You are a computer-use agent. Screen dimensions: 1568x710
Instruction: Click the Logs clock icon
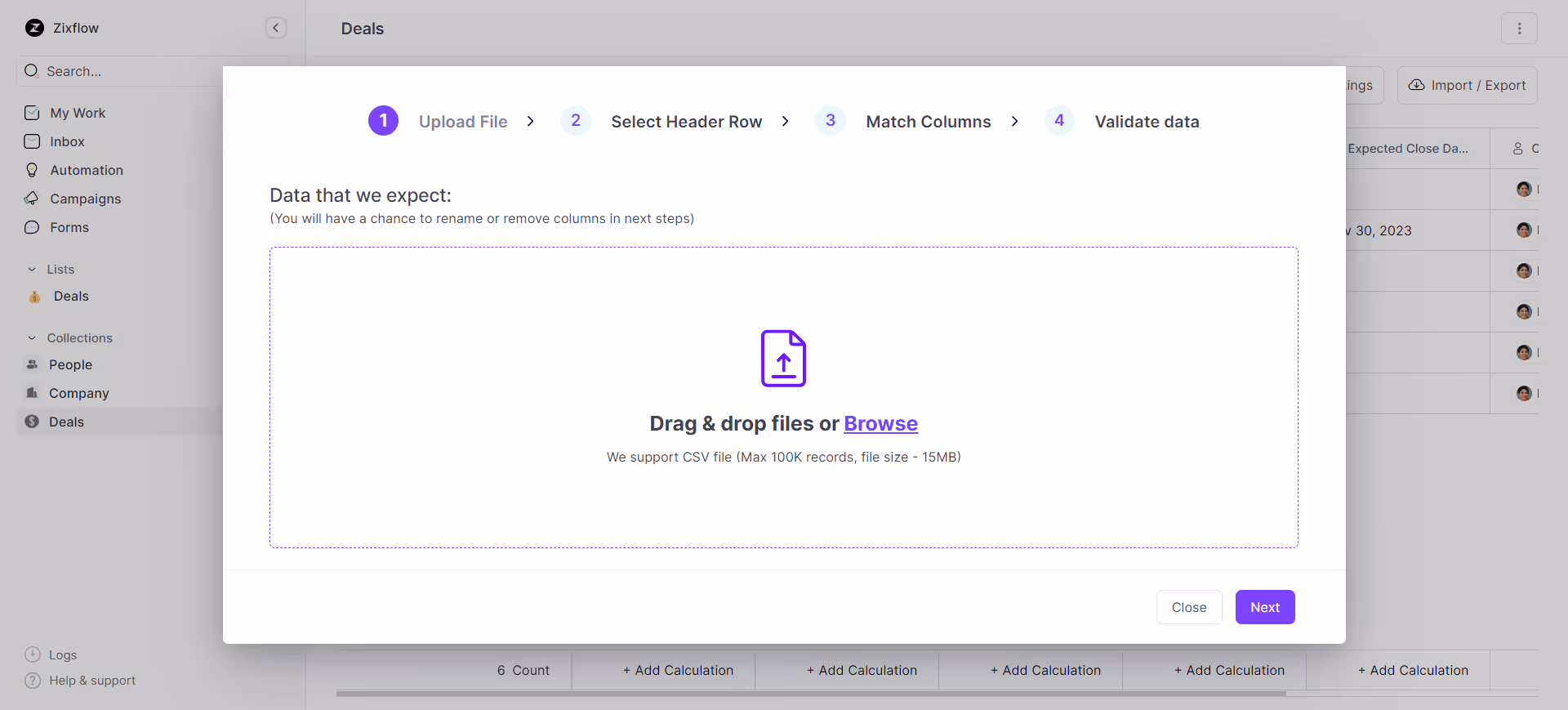[33, 654]
